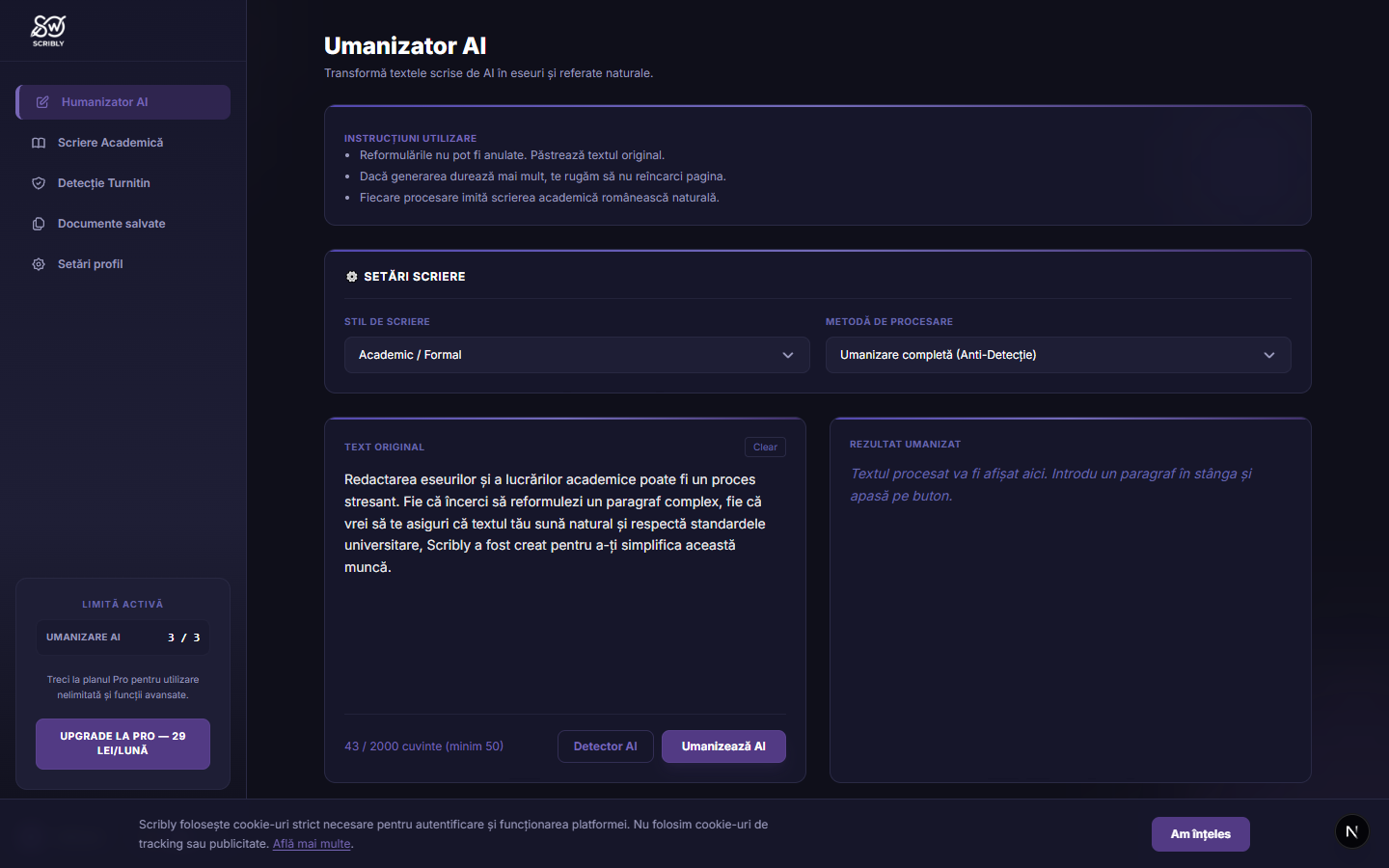Click the Detecție Turnitin shield icon
This screenshot has width=1389, height=868.
pyautogui.click(x=39, y=183)
